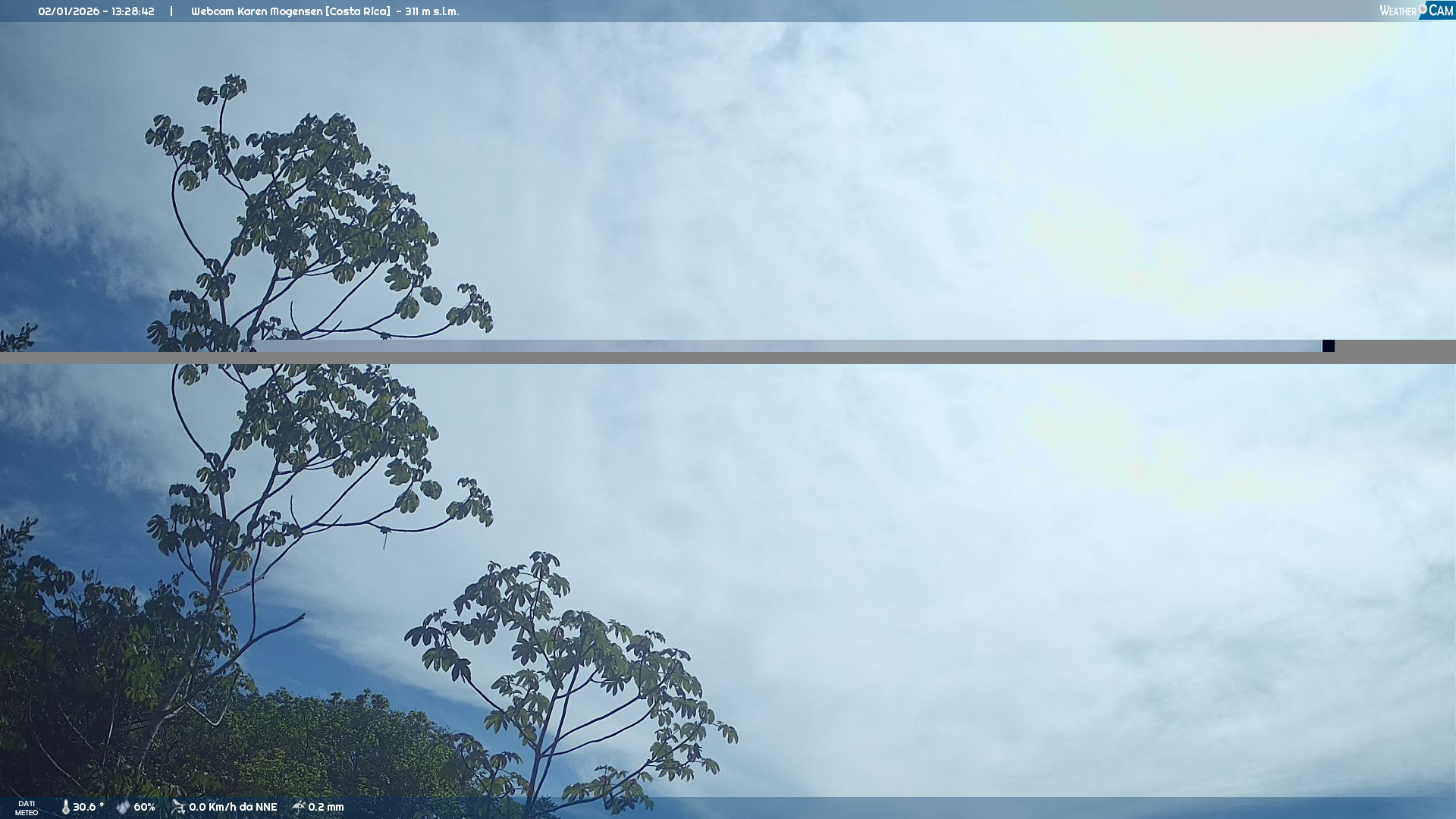Click the [Costa Rica] text in title
1456x819 pixels.
[357, 11]
